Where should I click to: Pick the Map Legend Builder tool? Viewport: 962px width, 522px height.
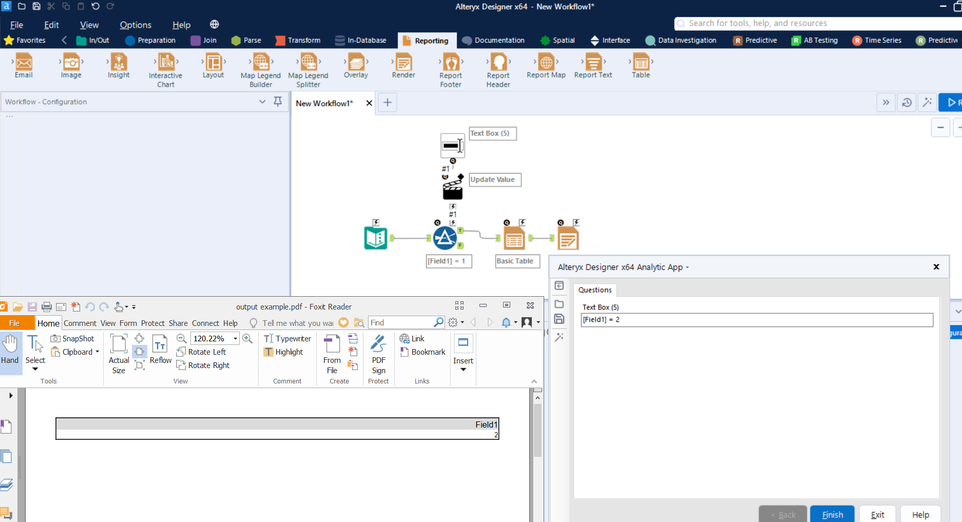(261, 70)
